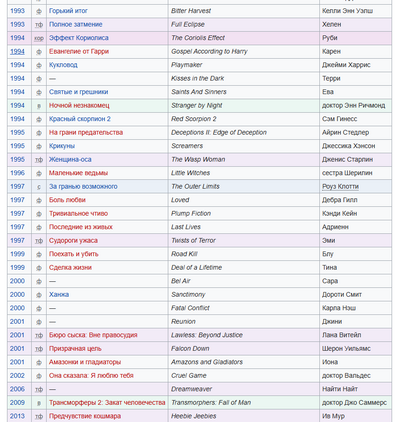Click the Боль любви link

(67, 200)
